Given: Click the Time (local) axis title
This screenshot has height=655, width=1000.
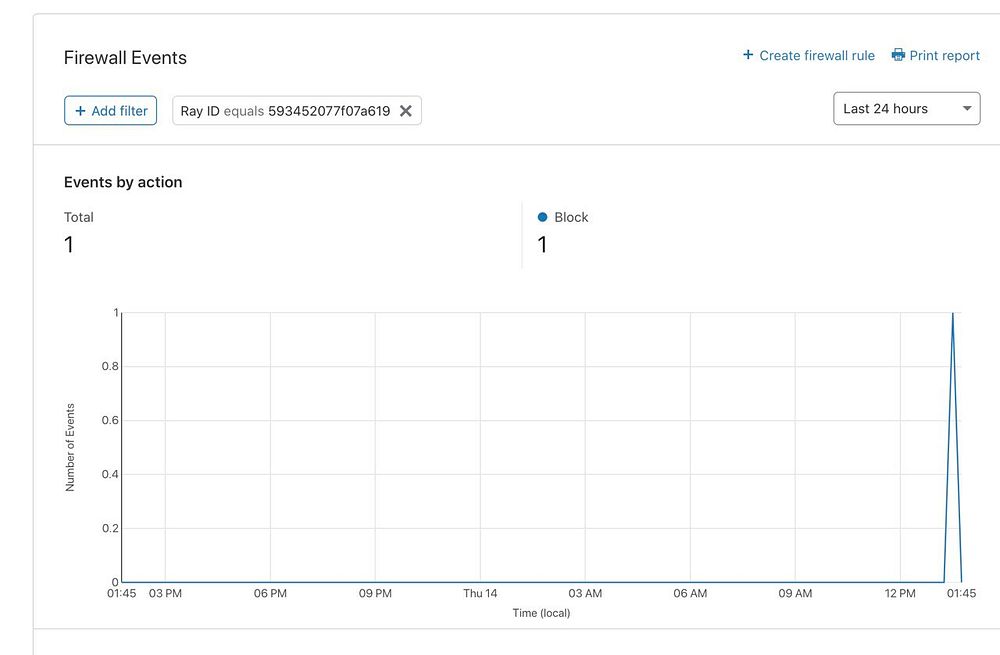Looking at the screenshot, I should (x=541, y=613).
